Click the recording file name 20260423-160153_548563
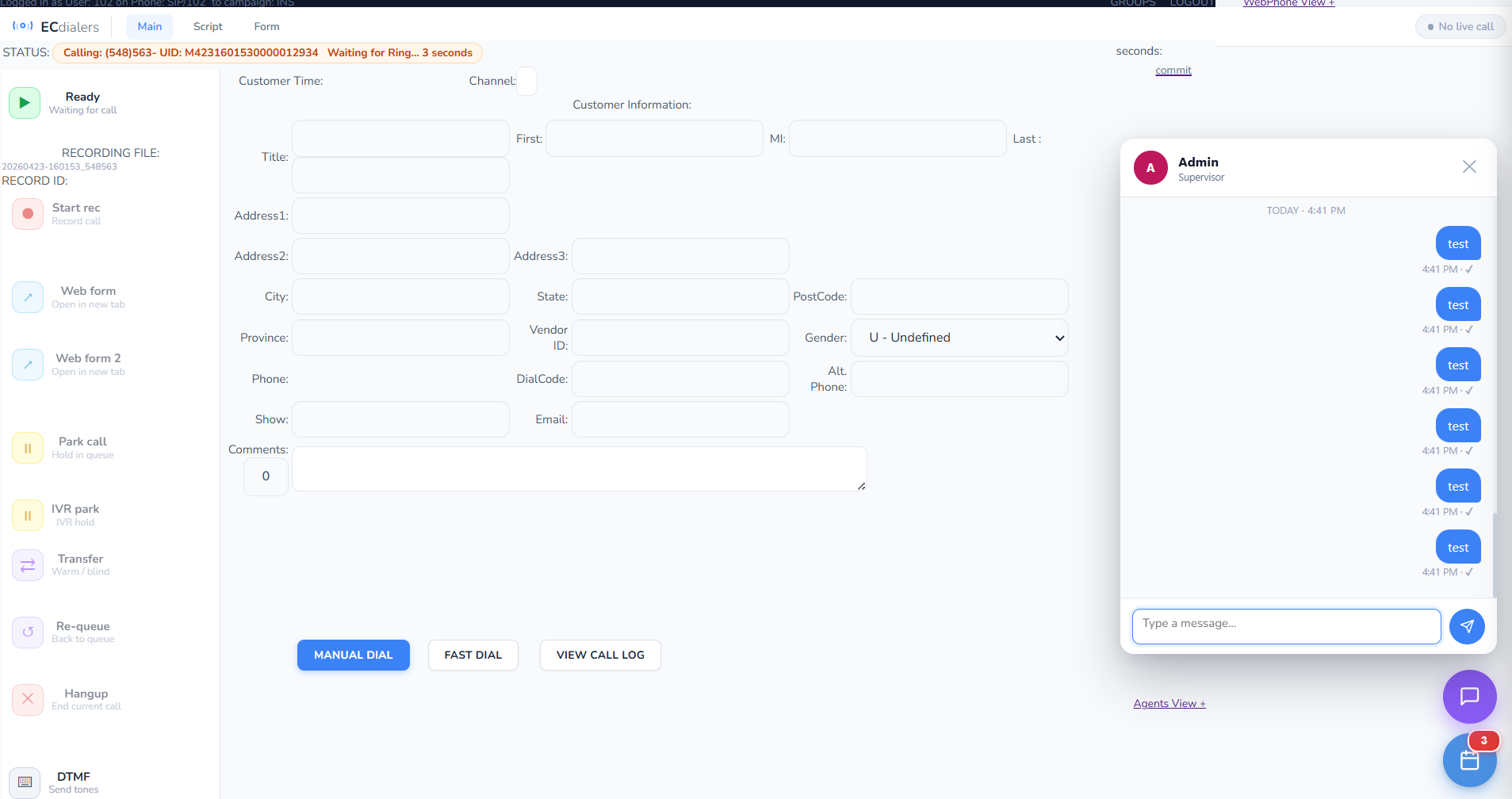Screen dimensions: 1512x799 click(59, 166)
